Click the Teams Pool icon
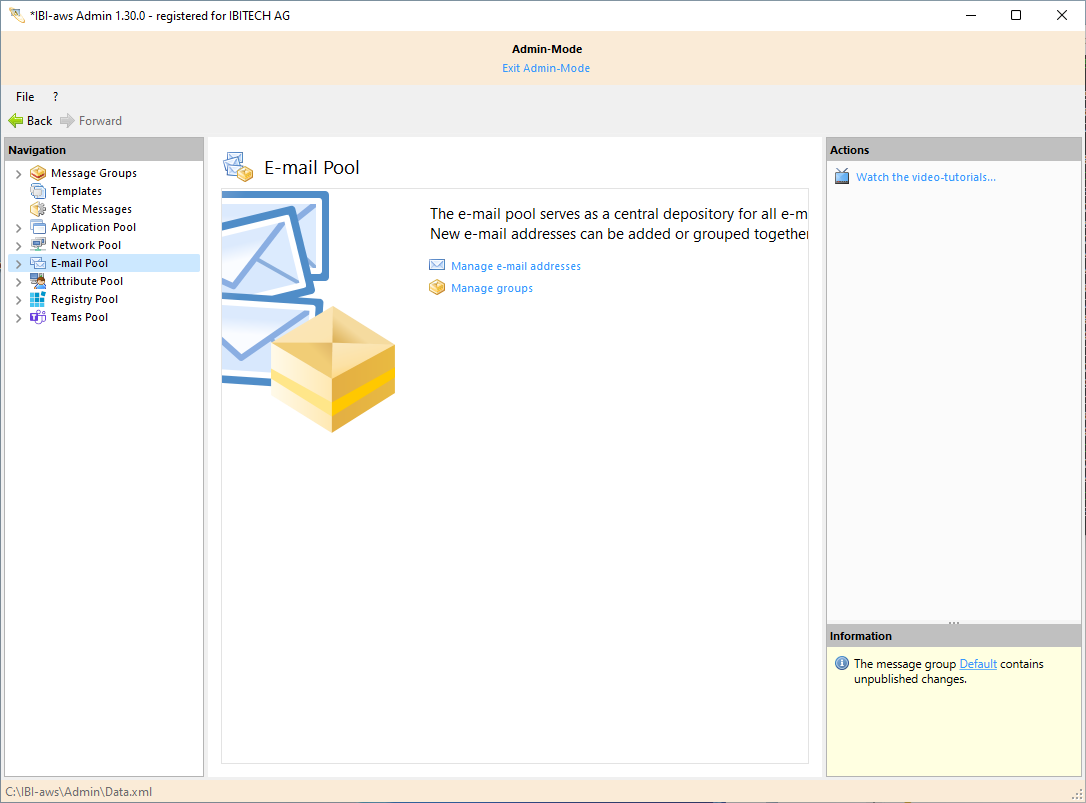 (x=37, y=316)
